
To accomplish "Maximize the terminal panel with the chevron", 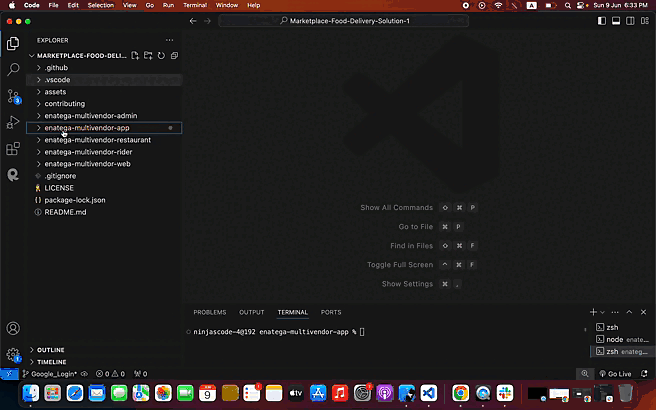I will click(x=629, y=312).
